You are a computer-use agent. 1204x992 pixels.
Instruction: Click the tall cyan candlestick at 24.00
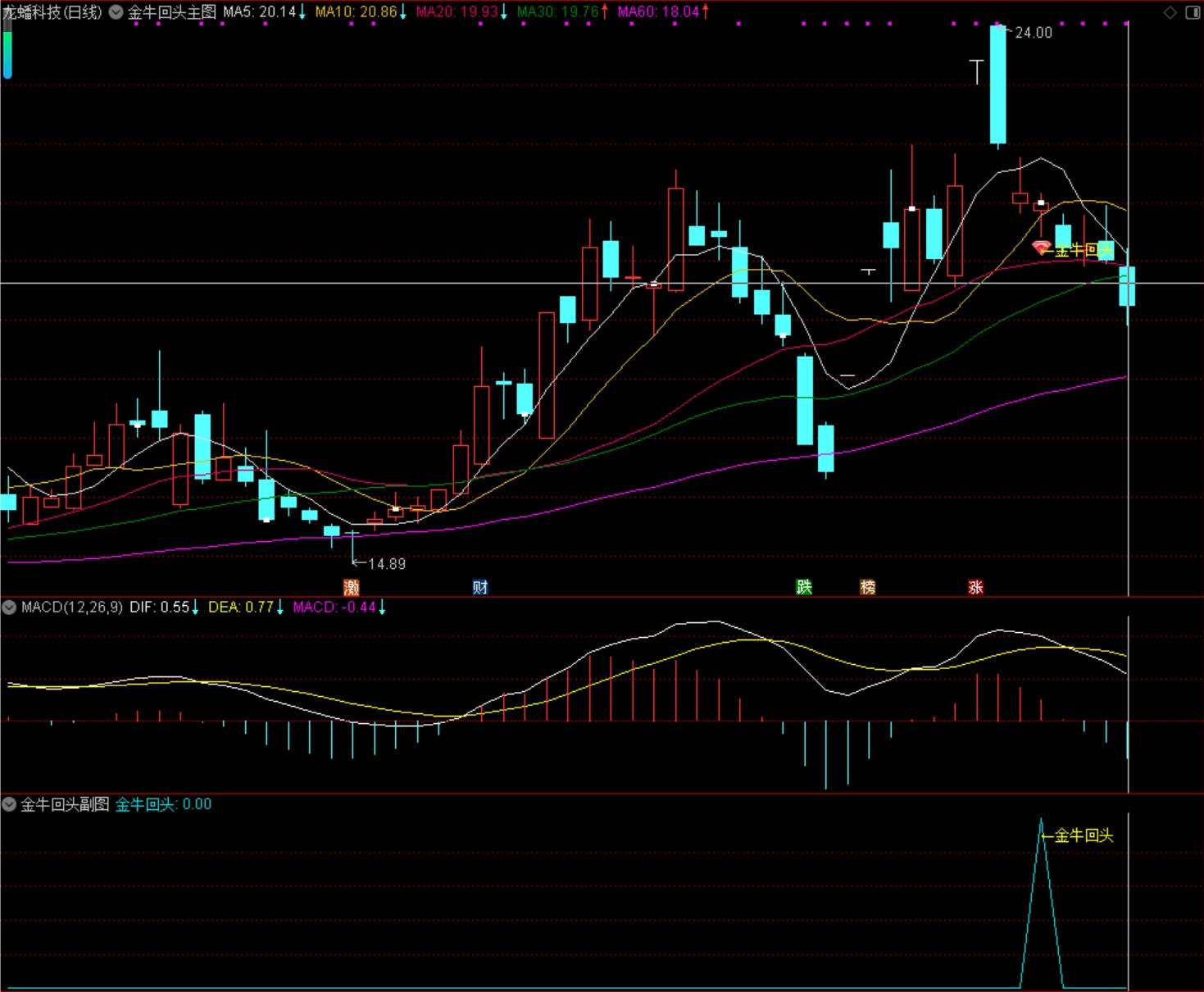click(997, 85)
